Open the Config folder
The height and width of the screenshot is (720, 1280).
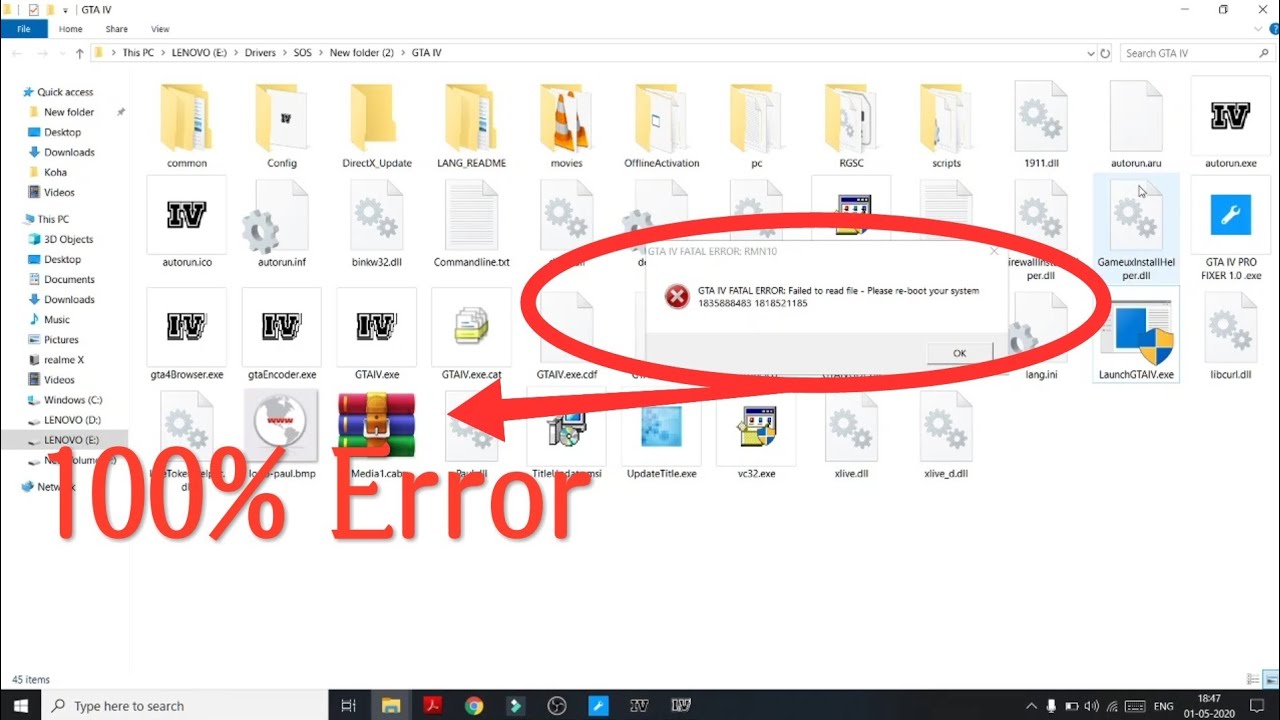pyautogui.click(x=282, y=125)
